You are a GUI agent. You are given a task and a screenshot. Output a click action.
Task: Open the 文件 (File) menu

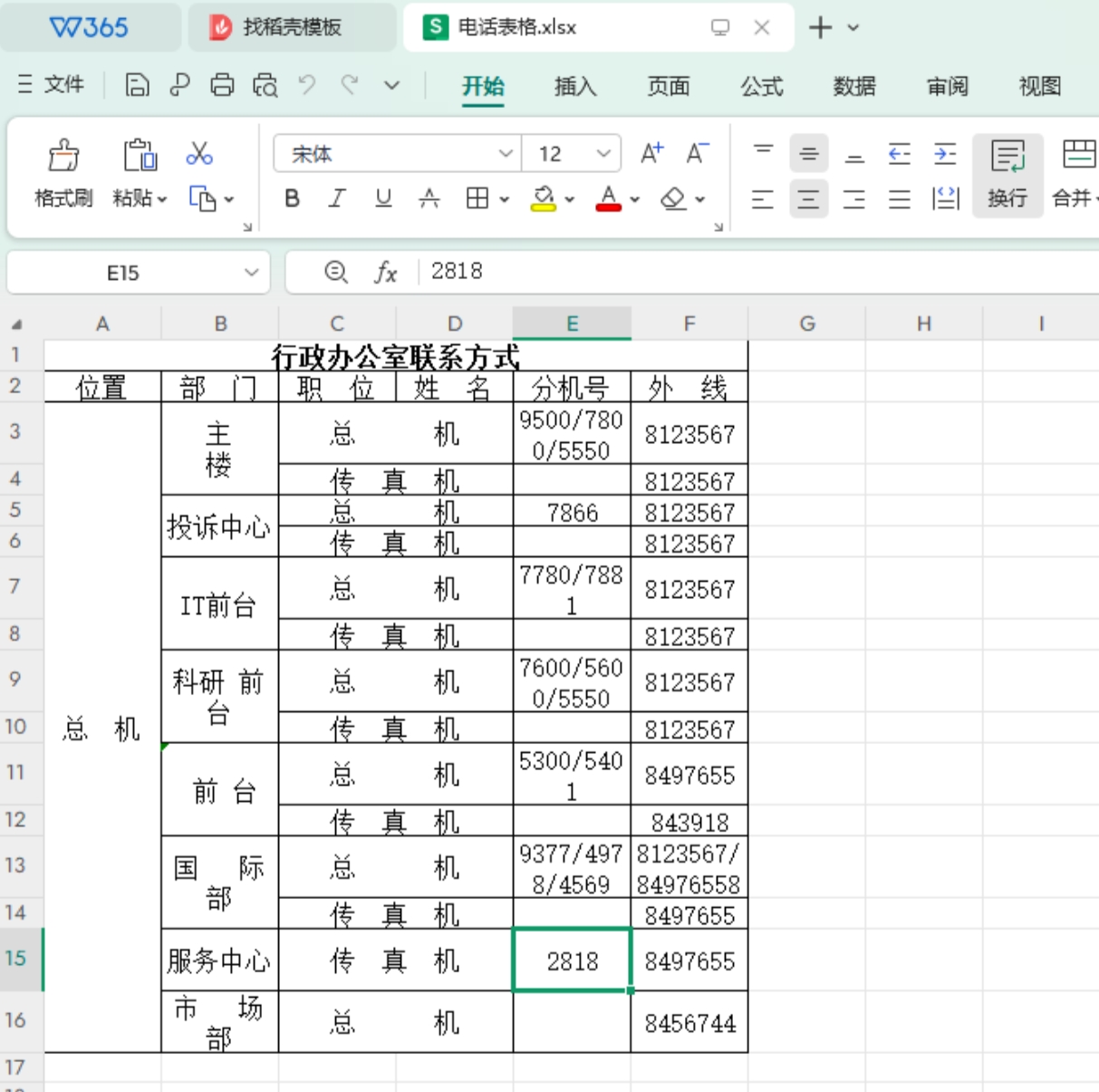[52, 85]
